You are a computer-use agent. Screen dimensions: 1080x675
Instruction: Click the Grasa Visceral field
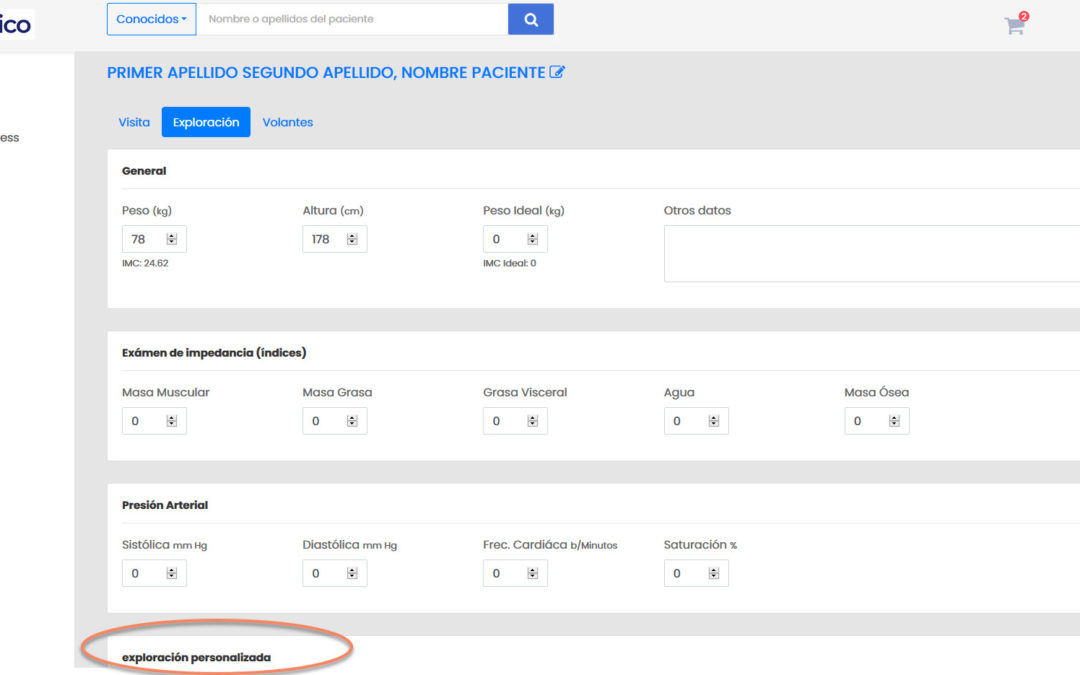515,421
